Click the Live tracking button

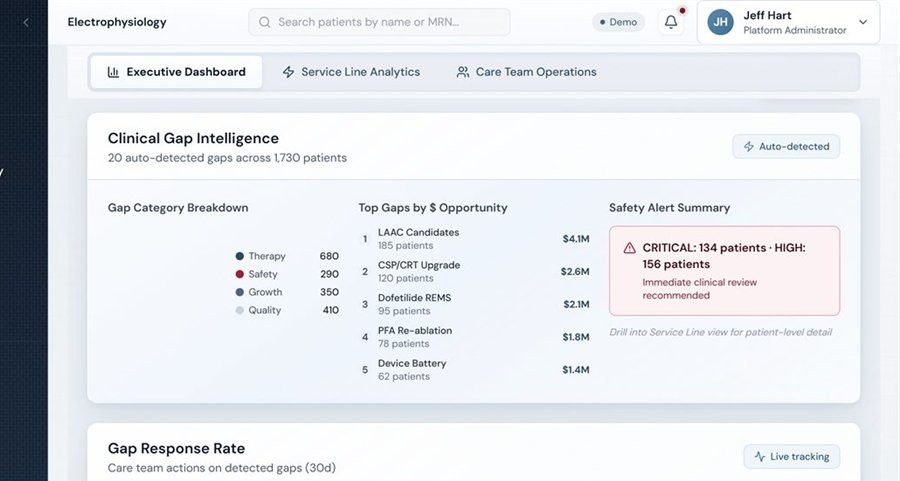792,457
